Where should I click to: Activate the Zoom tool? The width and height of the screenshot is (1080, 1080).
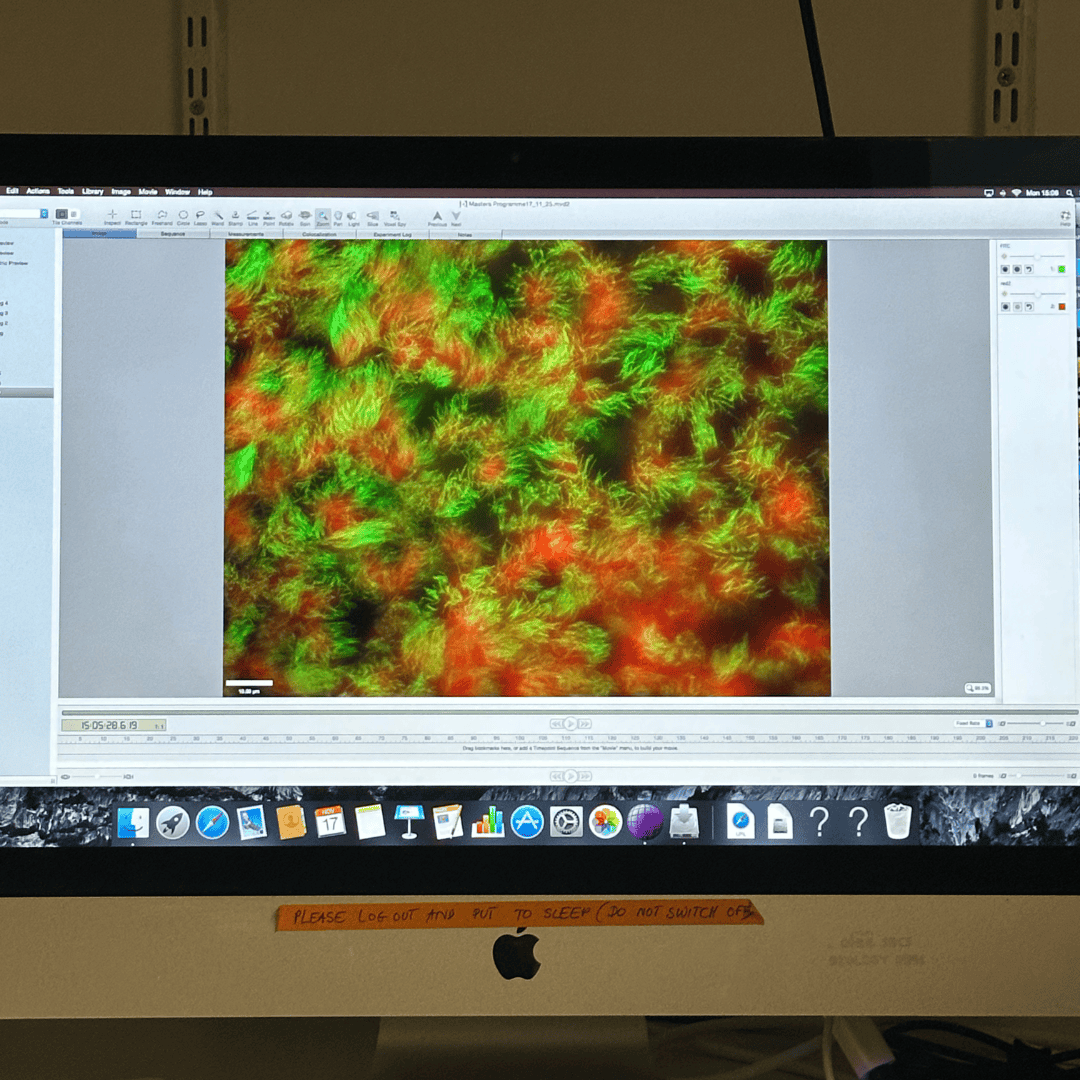click(323, 216)
